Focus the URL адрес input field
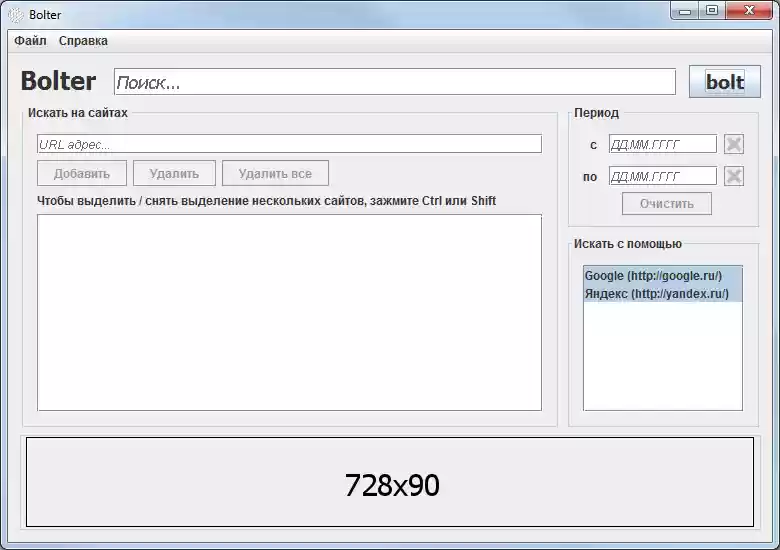The height and width of the screenshot is (550, 780). [x=289, y=144]
